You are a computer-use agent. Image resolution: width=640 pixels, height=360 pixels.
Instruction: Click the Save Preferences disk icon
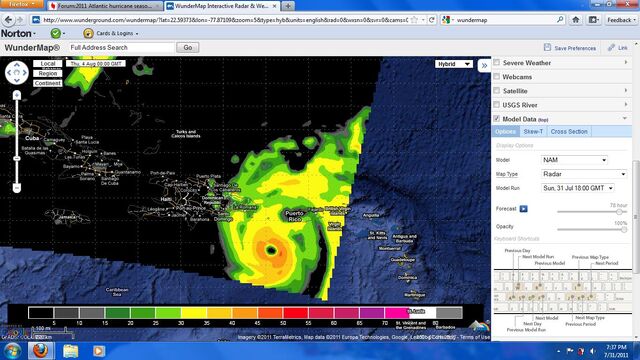click(x=547, y=47)
